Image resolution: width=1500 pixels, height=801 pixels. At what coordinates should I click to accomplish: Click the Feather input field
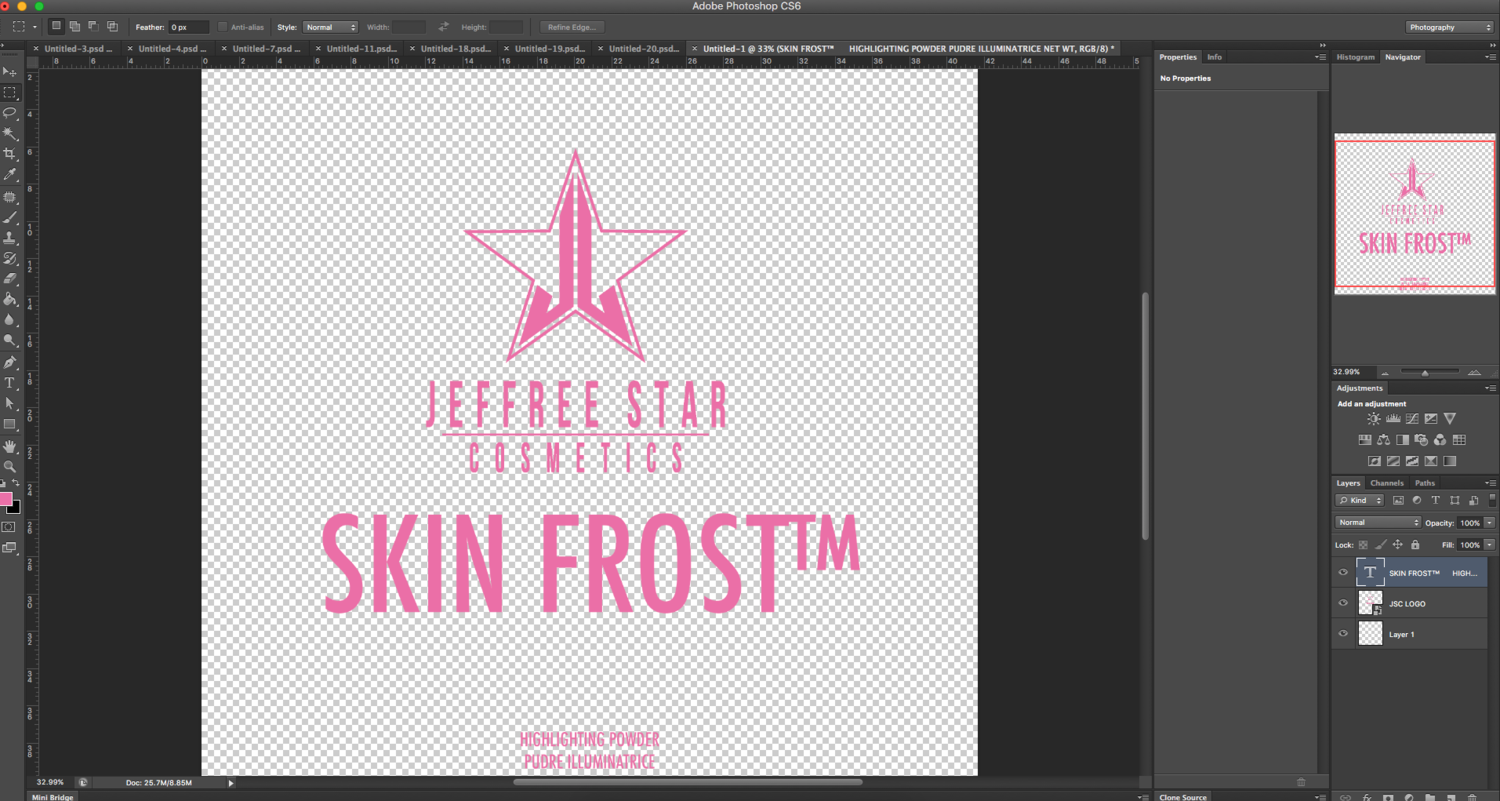coord(189,27)
